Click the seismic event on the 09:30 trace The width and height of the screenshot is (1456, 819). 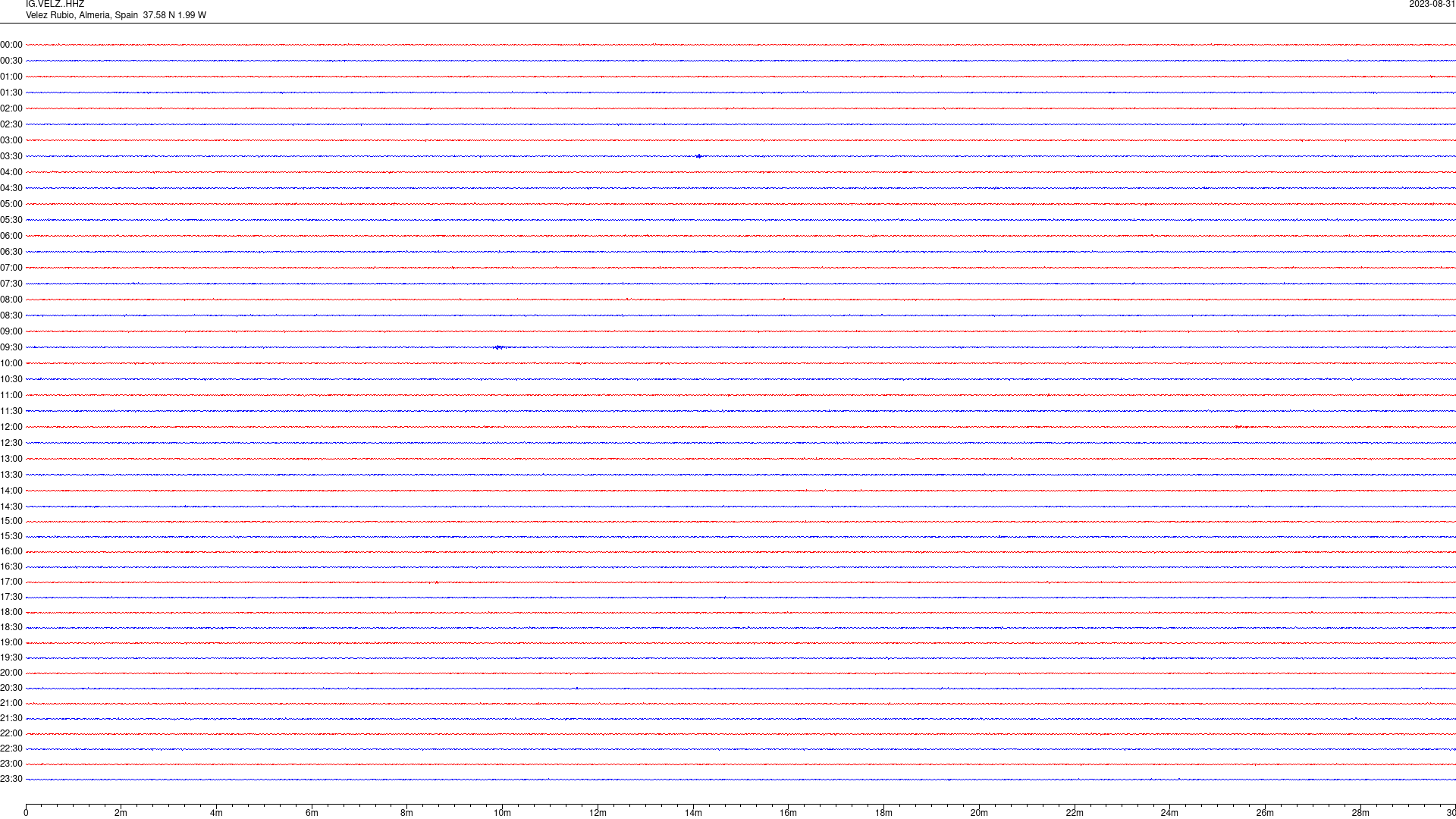pos(500,347)
